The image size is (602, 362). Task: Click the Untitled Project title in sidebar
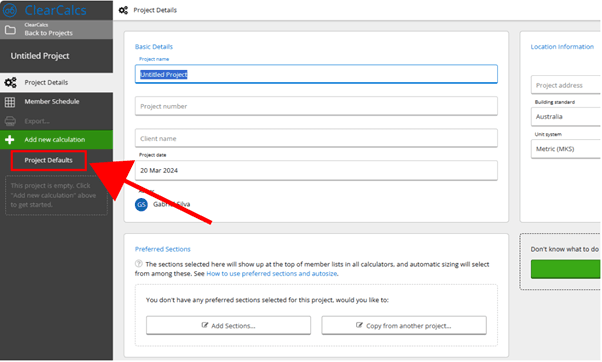[40, 56]
